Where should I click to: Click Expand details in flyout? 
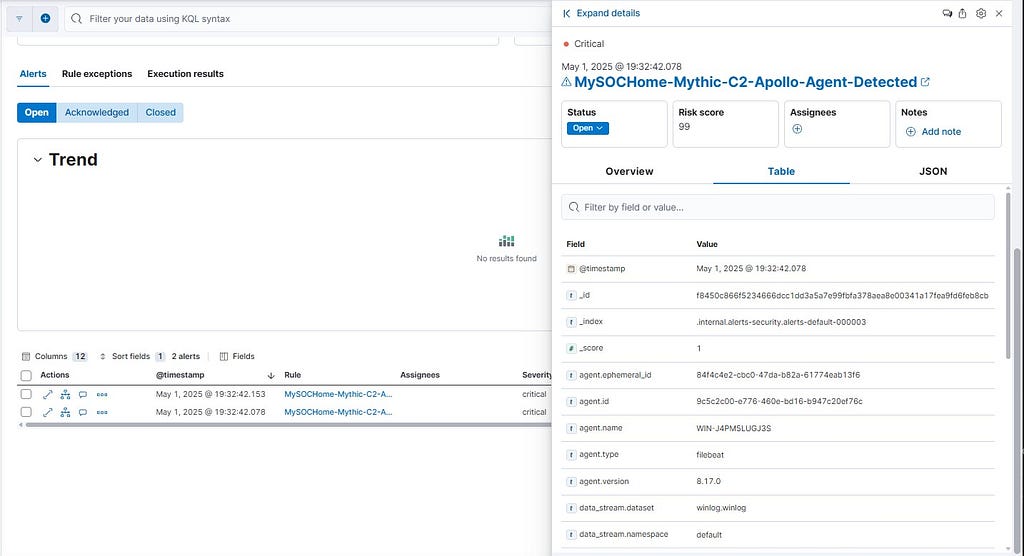[601, 13]
